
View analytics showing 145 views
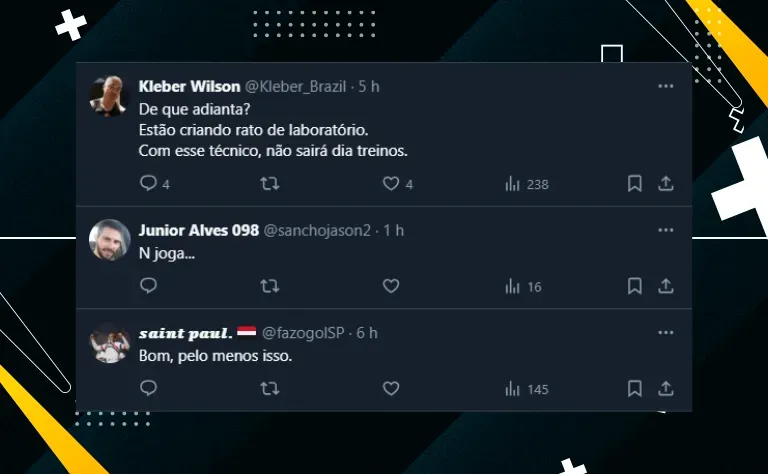click(x=527, y=389)
